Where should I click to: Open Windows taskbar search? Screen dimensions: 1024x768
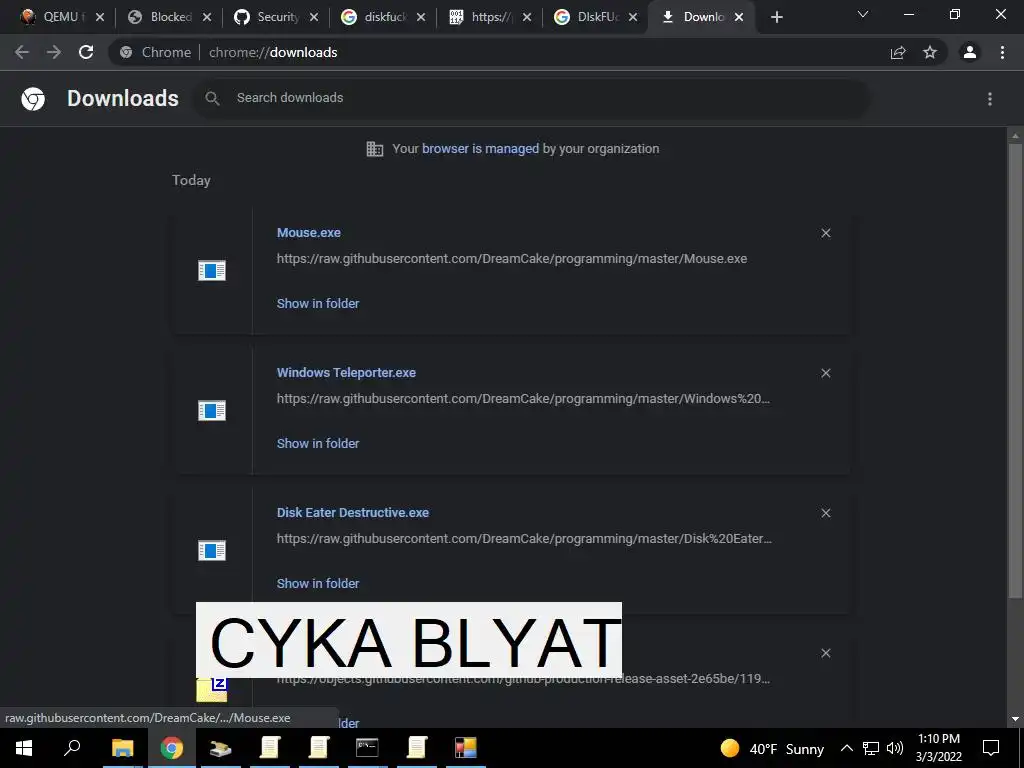72,748
